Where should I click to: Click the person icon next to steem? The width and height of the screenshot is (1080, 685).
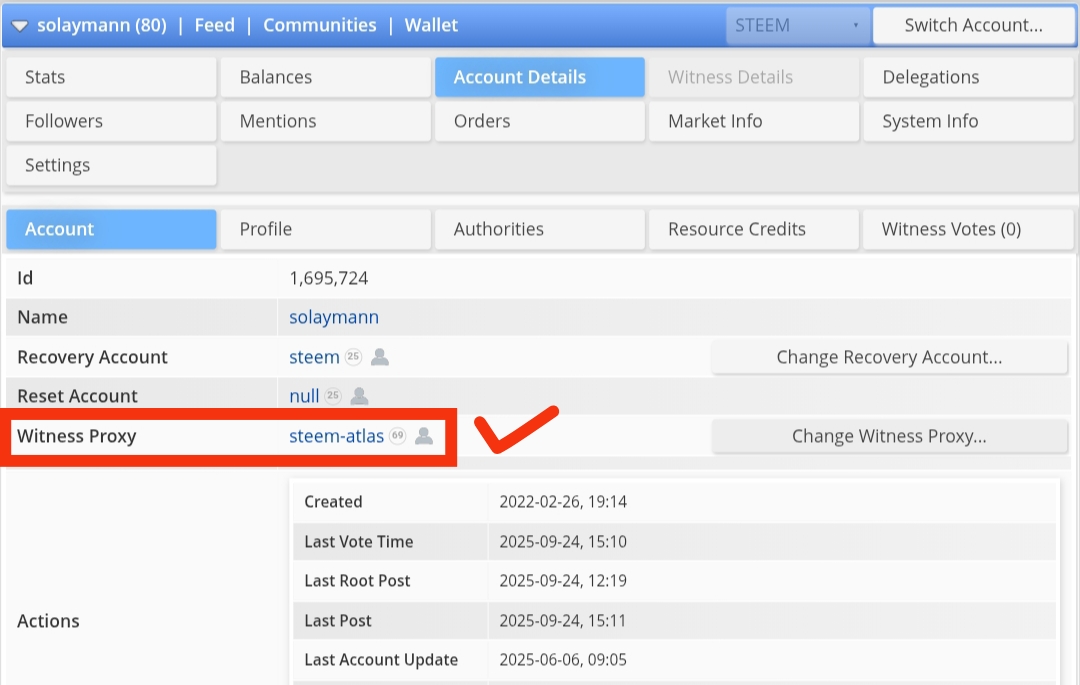coord(380,357)
